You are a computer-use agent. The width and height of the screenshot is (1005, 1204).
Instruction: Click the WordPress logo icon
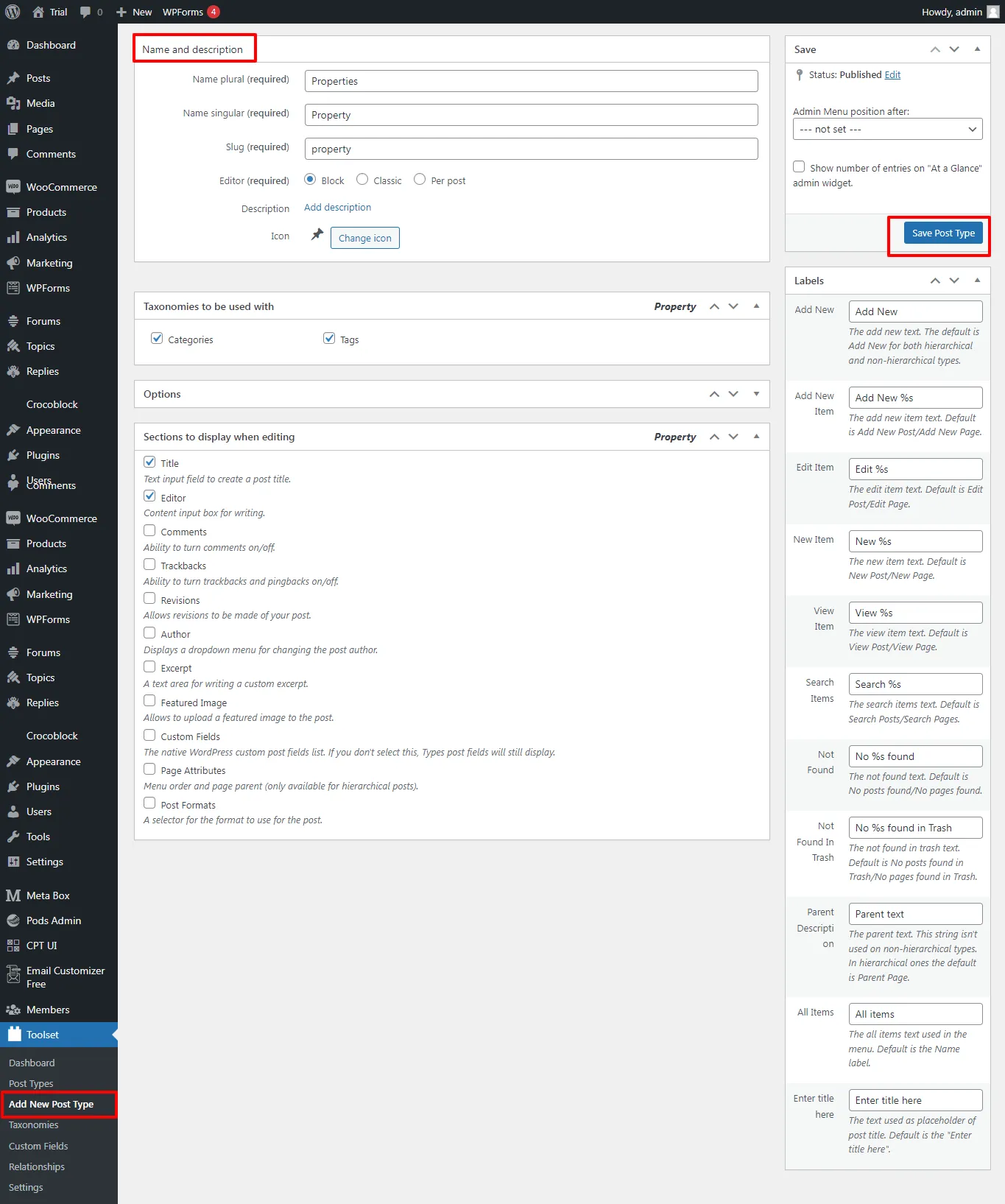(13, 12)
